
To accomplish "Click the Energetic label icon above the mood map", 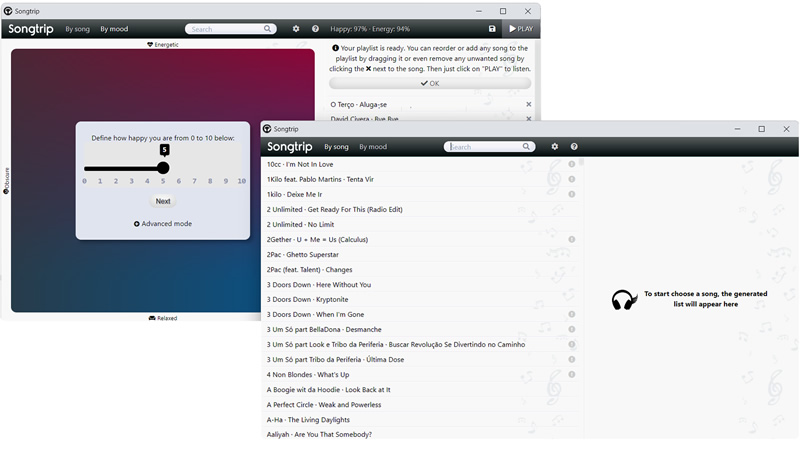I will 150,45.
